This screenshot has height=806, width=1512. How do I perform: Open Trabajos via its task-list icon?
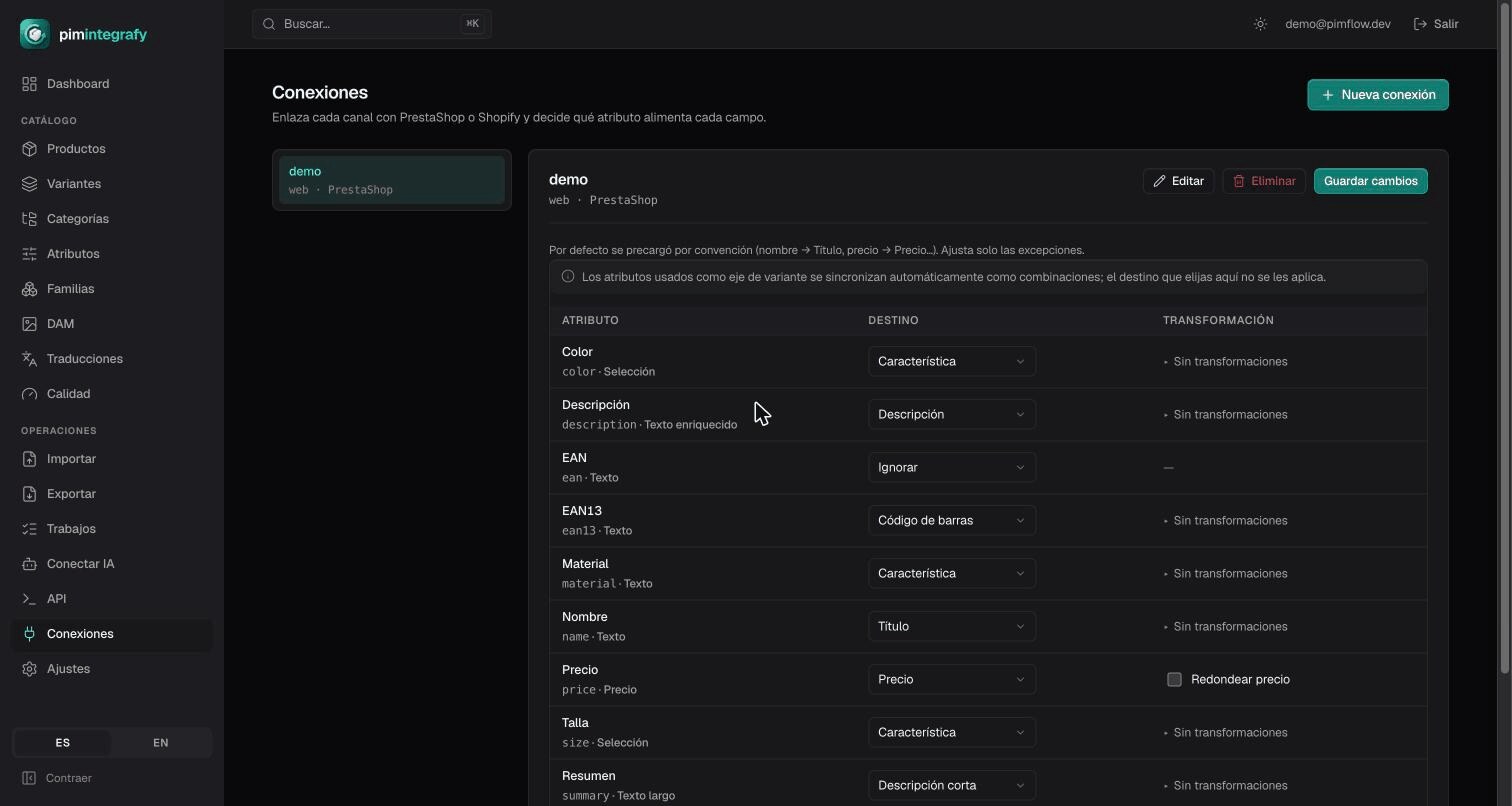(x=29, y=529)
